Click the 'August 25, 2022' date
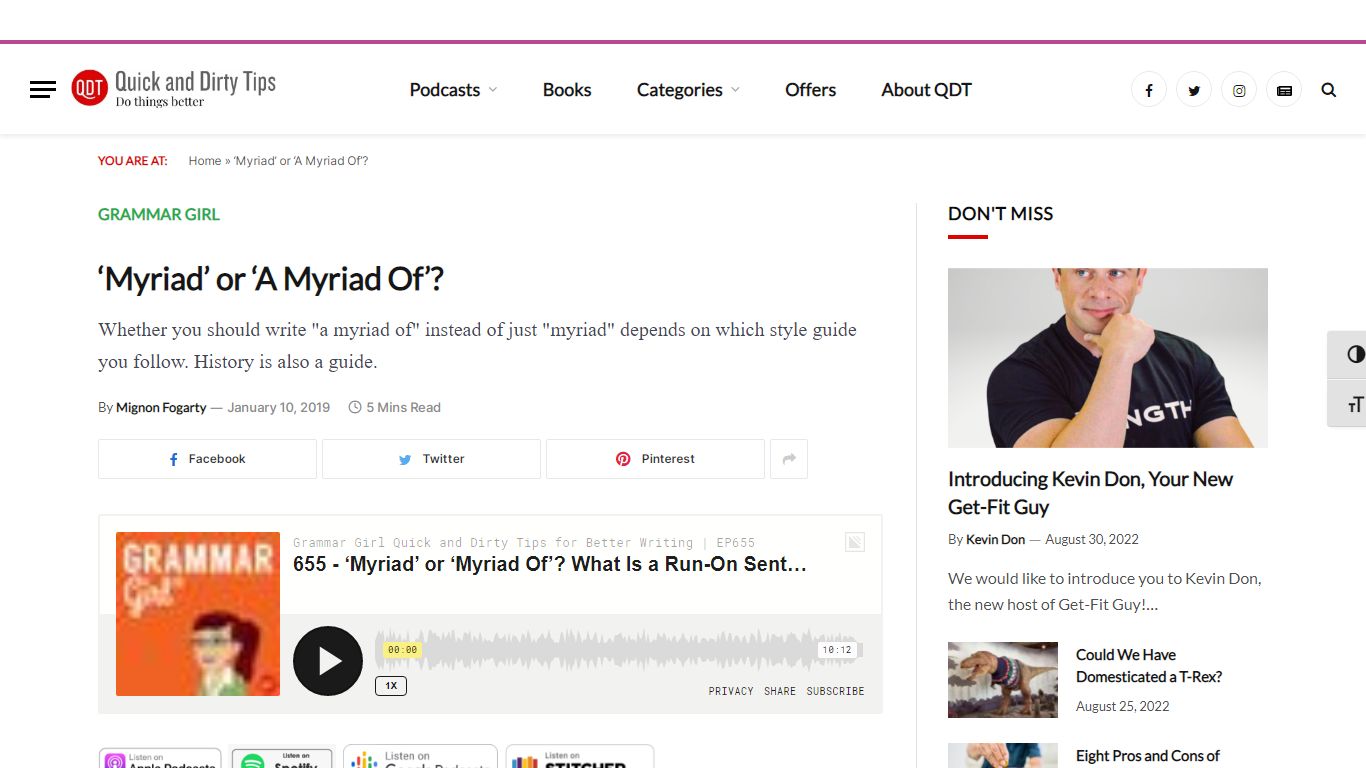Viewport: 1366px width, 768px height. [x=1123, y=706]
